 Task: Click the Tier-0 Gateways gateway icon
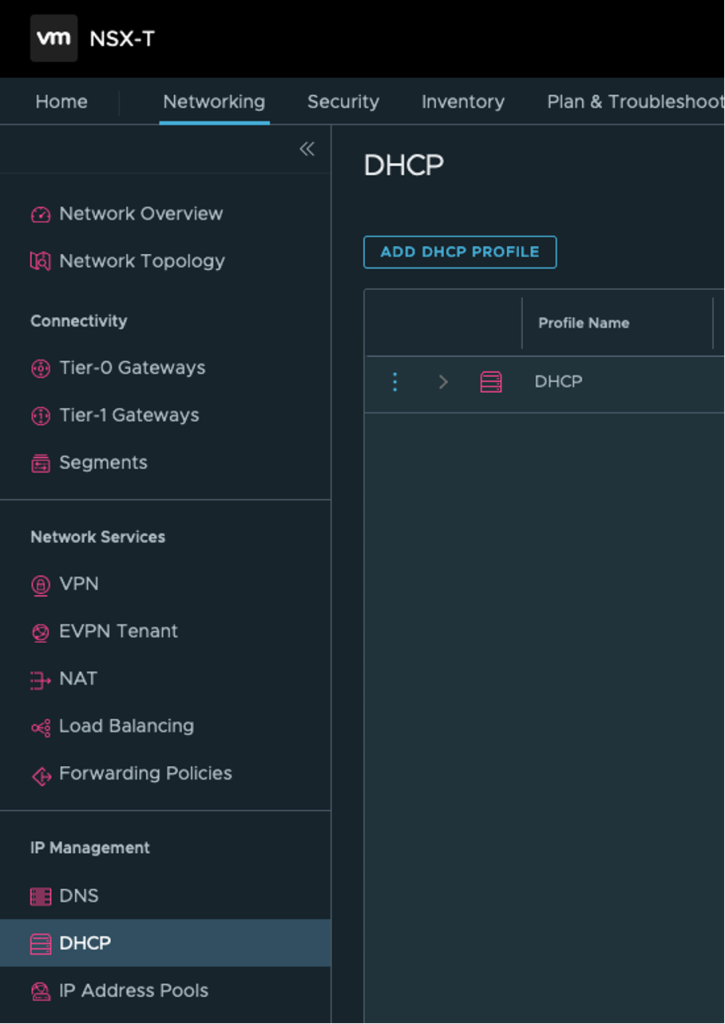[x=40, y=368]
